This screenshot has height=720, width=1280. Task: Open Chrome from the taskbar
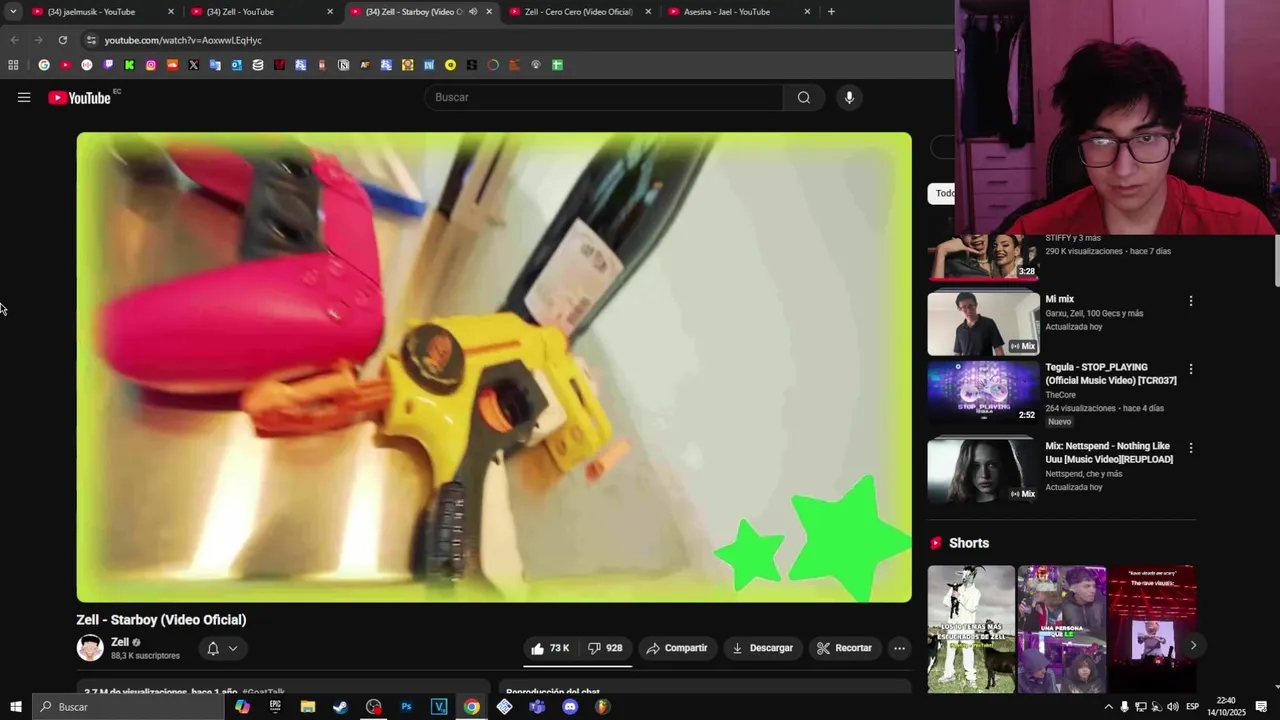[x=472, y=707]
